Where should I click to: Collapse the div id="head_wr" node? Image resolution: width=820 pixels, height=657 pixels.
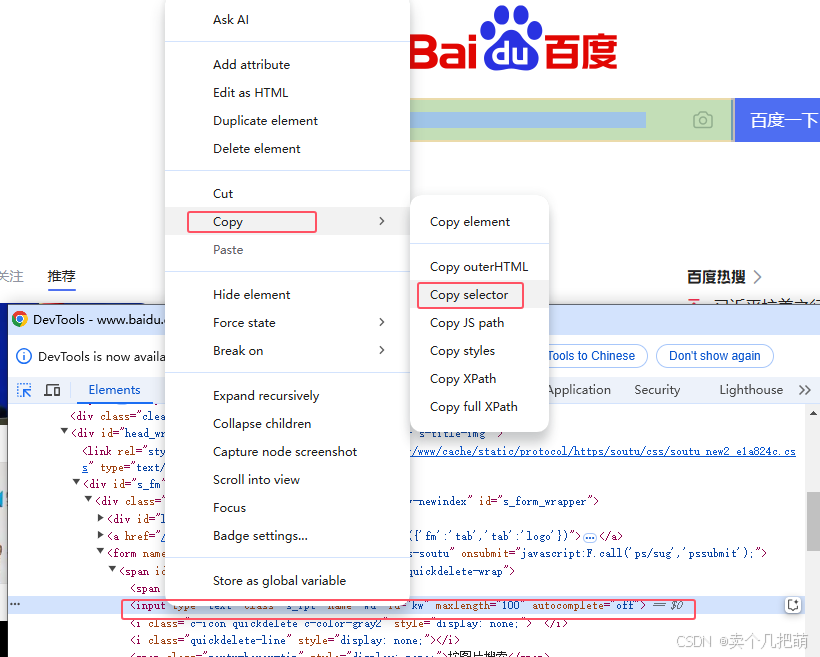pyautogui.click(x=64, y=432)
